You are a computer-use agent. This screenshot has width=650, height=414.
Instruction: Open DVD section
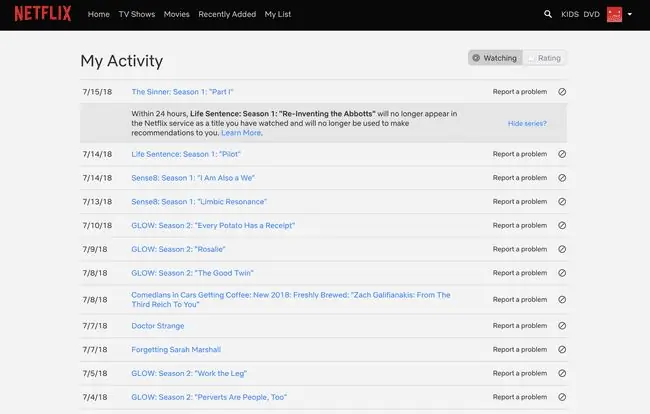tap(592, 14)
